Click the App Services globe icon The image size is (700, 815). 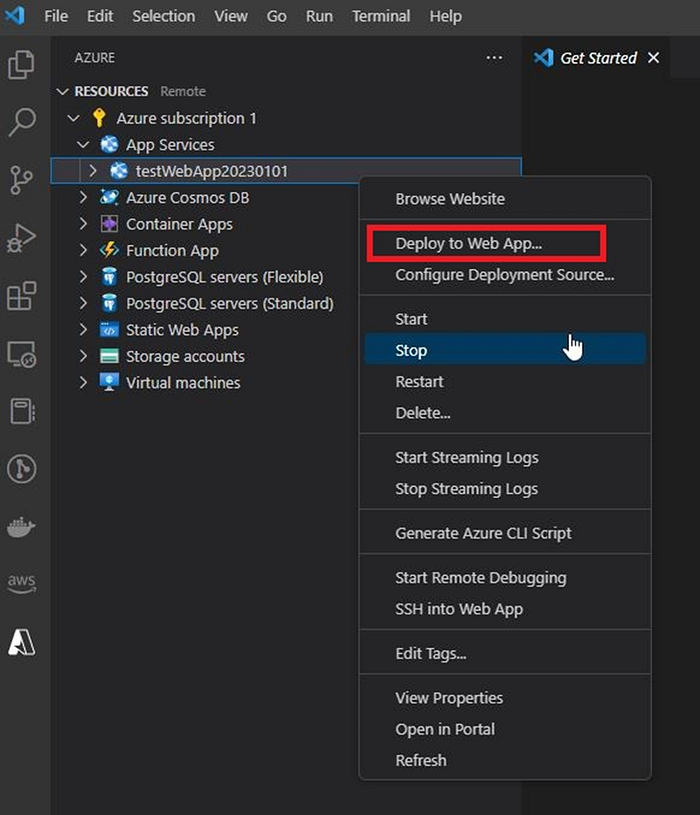click(x=109, y=144)
